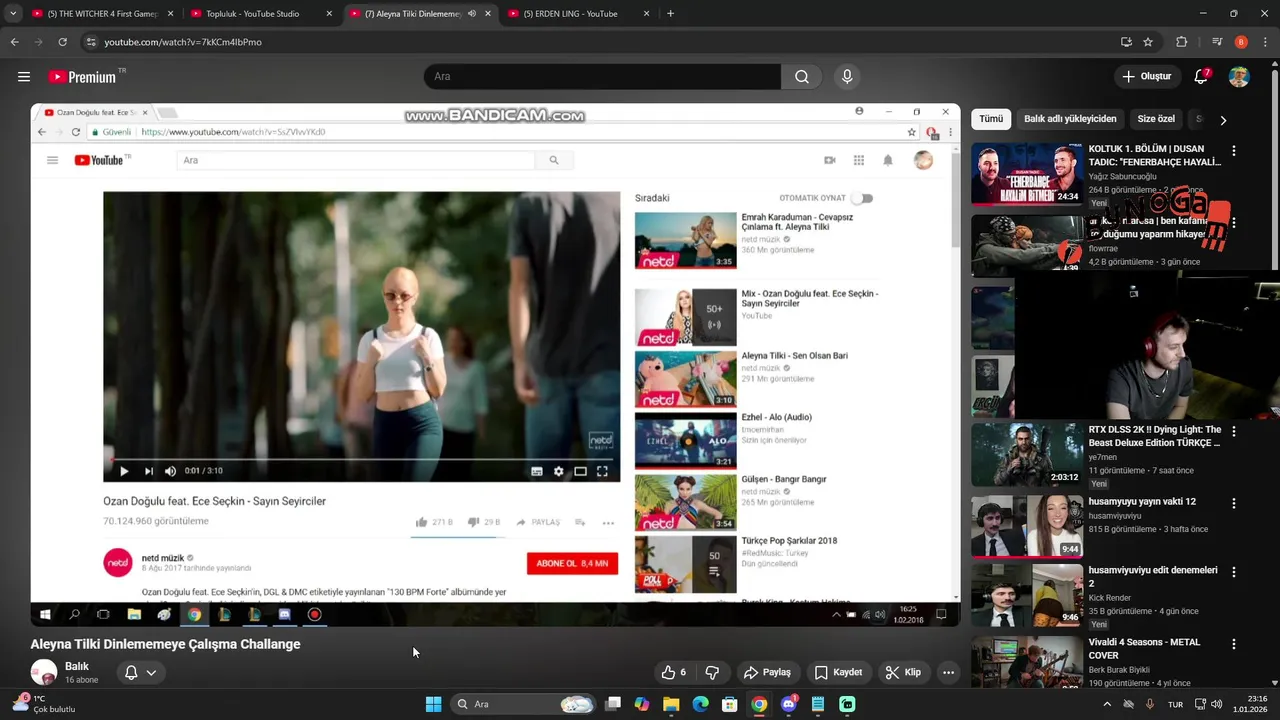Toggle the microphone icon in system tray
Image resolution: width=1280 pixels, height=720 pixels.
tap(1150, 704)
